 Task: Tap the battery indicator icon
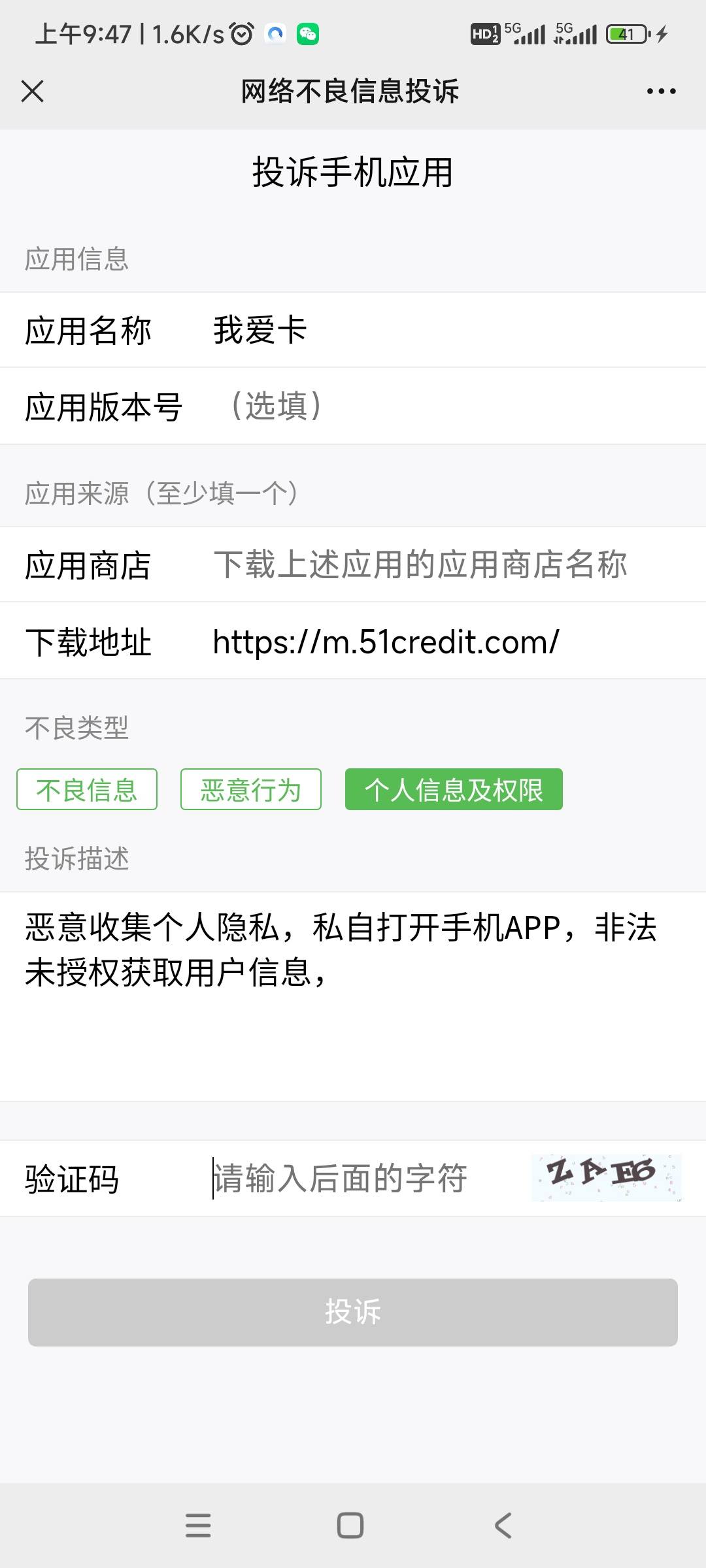[628, 34]
